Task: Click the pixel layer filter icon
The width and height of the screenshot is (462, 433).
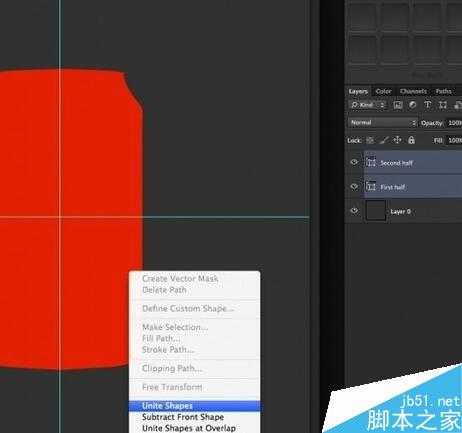Action: (397, 105)
